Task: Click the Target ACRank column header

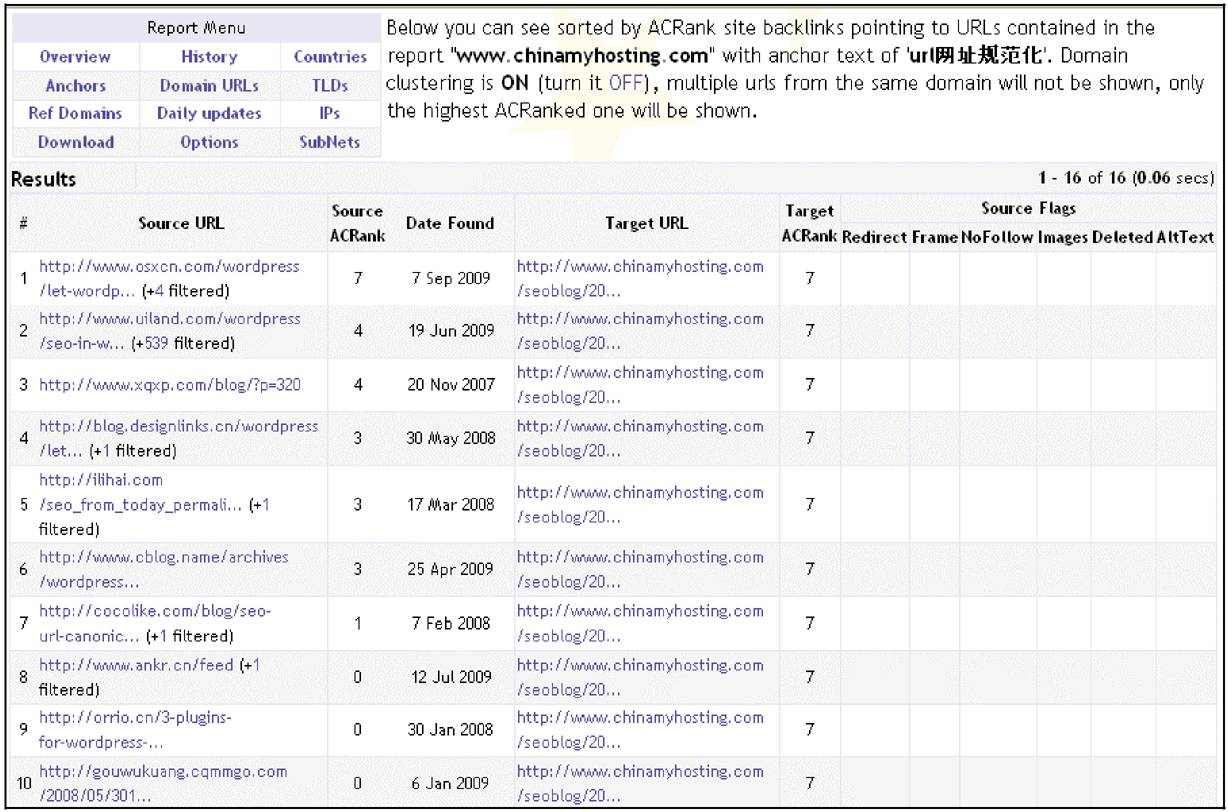Action: point(809,224)
